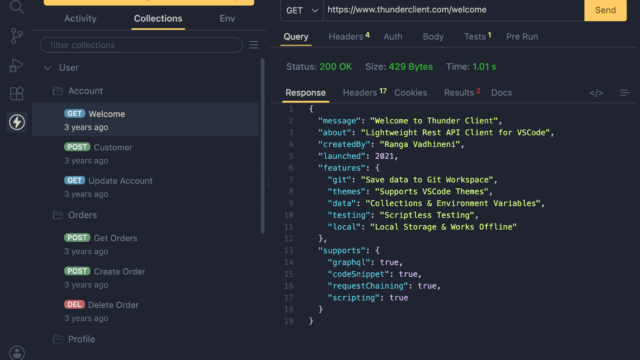
Task: Show the Docs tab
Action: [x=501, y=93]
